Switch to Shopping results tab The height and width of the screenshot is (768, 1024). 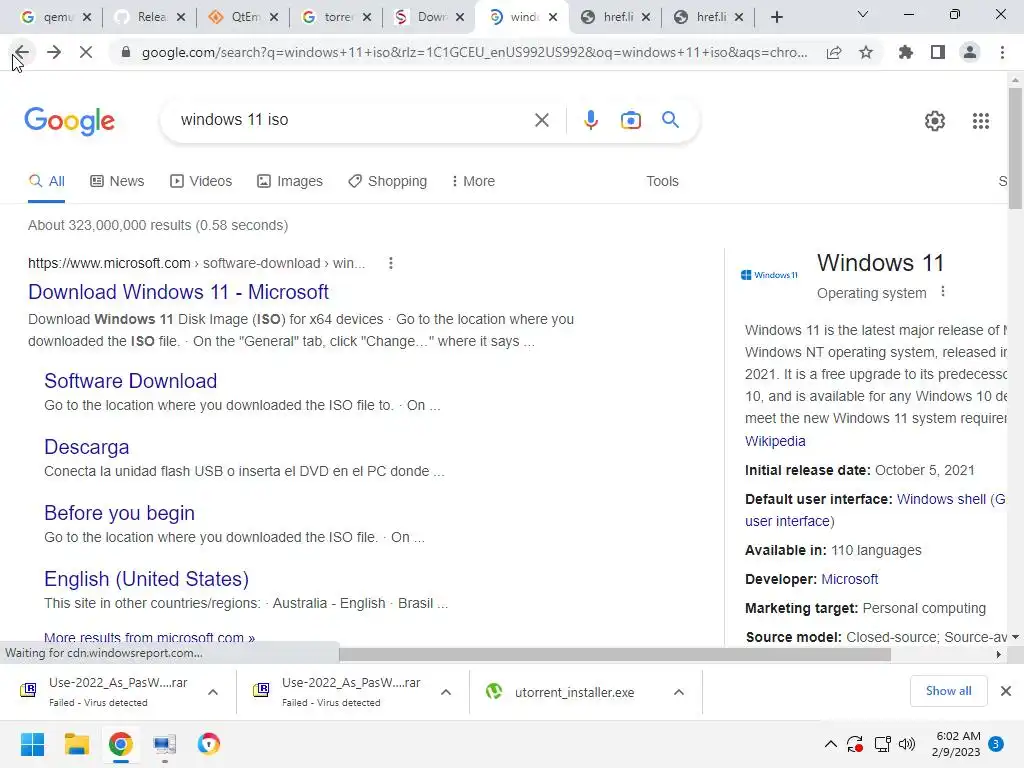pyautogui.click(x=388, y=181)
